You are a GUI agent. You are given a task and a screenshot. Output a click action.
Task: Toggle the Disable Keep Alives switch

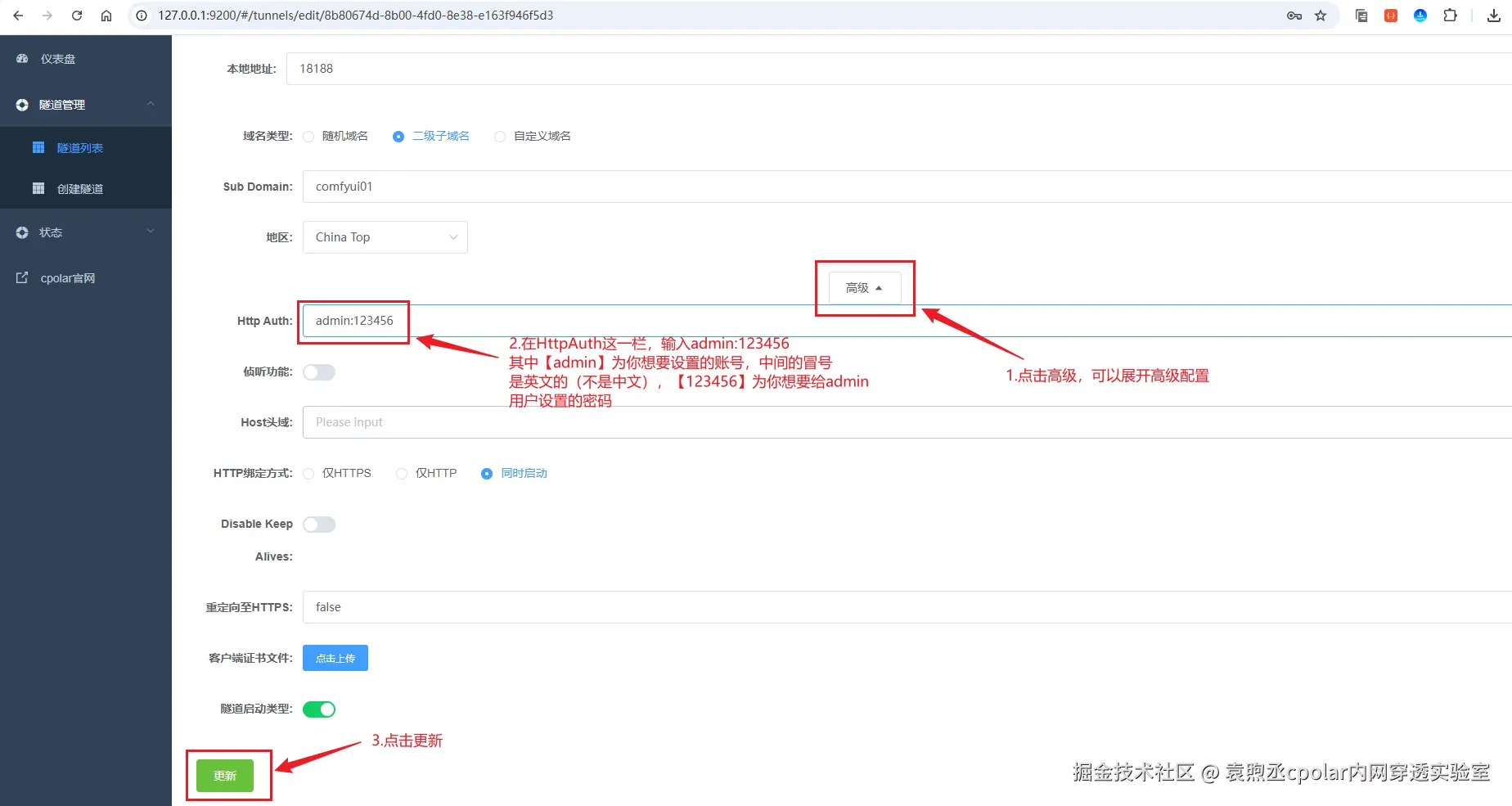click(319, 525)
